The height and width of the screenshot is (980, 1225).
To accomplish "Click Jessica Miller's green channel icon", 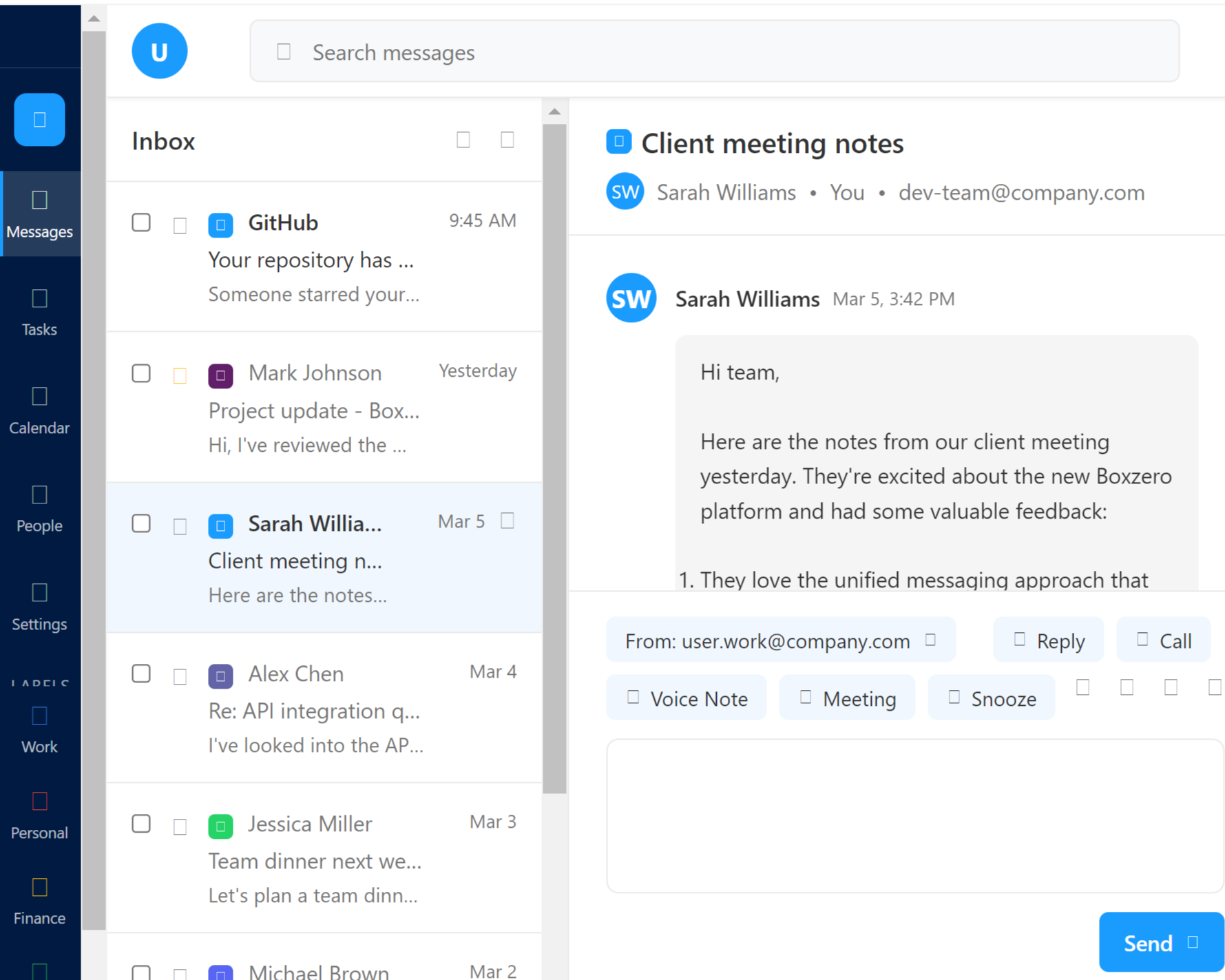I will click(220, 826).
